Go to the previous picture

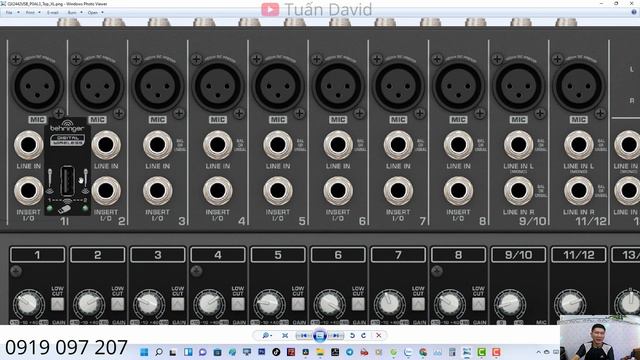[304, 336]
